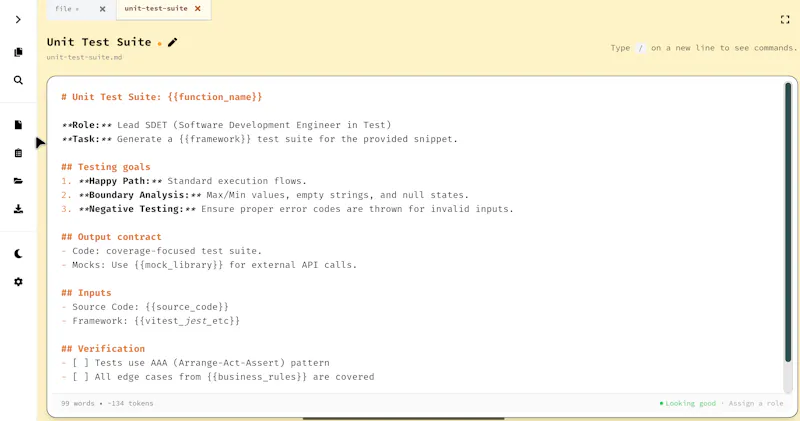
Task: Click the 'Looking good' status indicator
Action: point(688,403)
